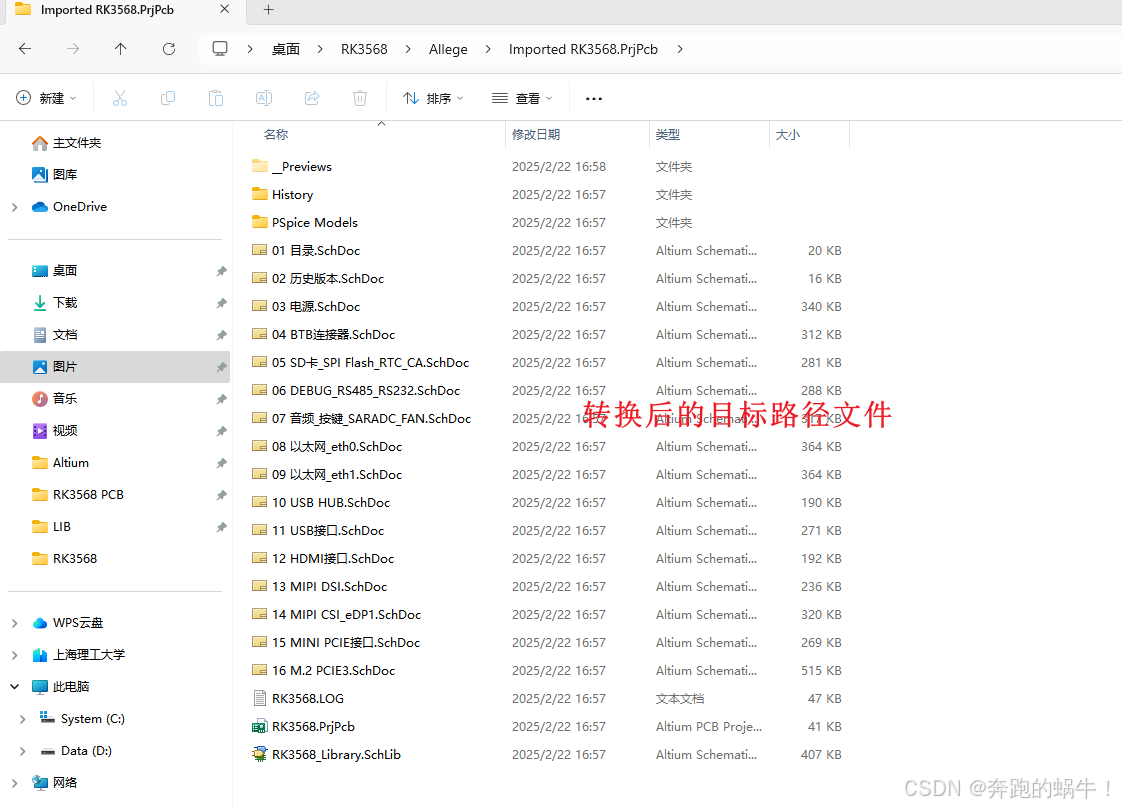Open 下载 in the sidebar
Screen dimensions: 1122x808
coord(55,303)
